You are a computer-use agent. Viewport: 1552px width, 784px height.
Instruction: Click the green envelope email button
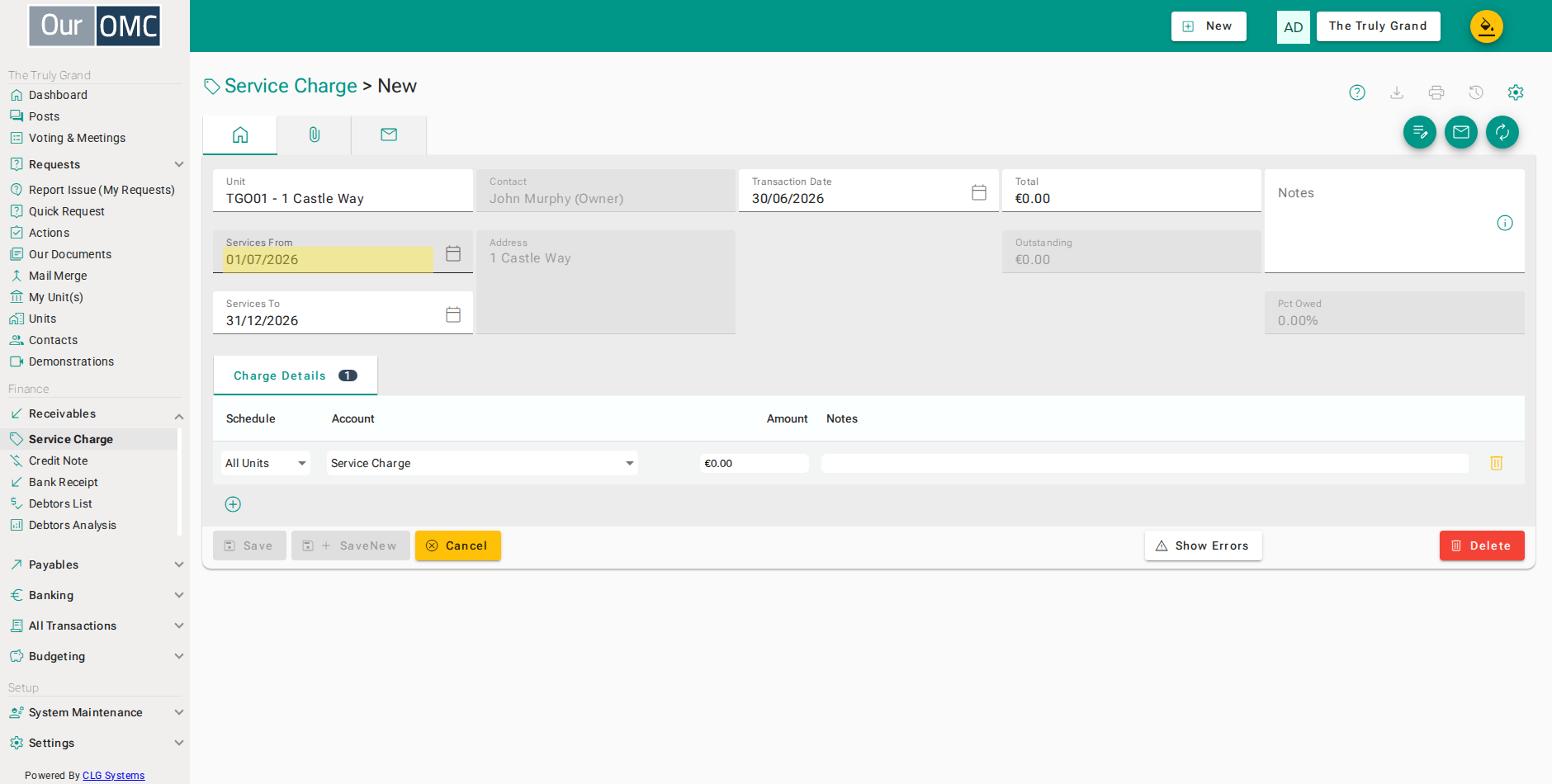[x=1461, y=132]
